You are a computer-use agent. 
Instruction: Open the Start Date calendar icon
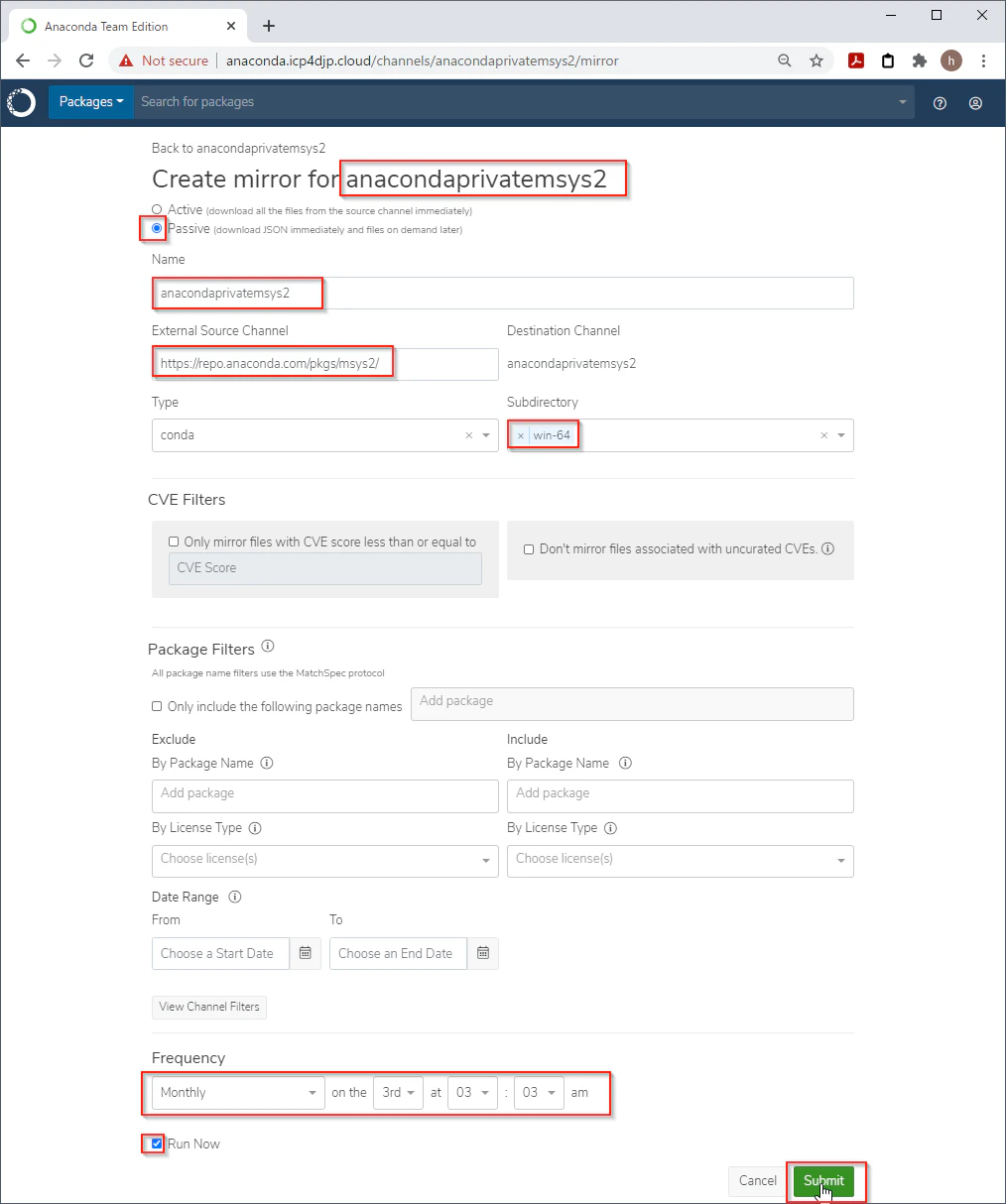click(x=306, y=953)
